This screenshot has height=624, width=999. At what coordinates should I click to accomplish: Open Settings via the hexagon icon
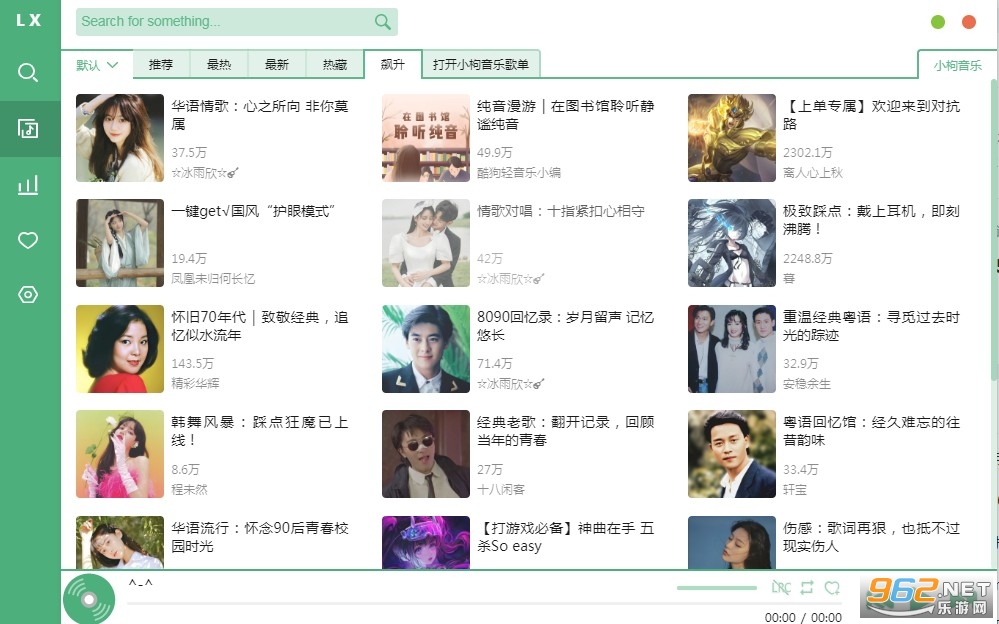(29, 295)
